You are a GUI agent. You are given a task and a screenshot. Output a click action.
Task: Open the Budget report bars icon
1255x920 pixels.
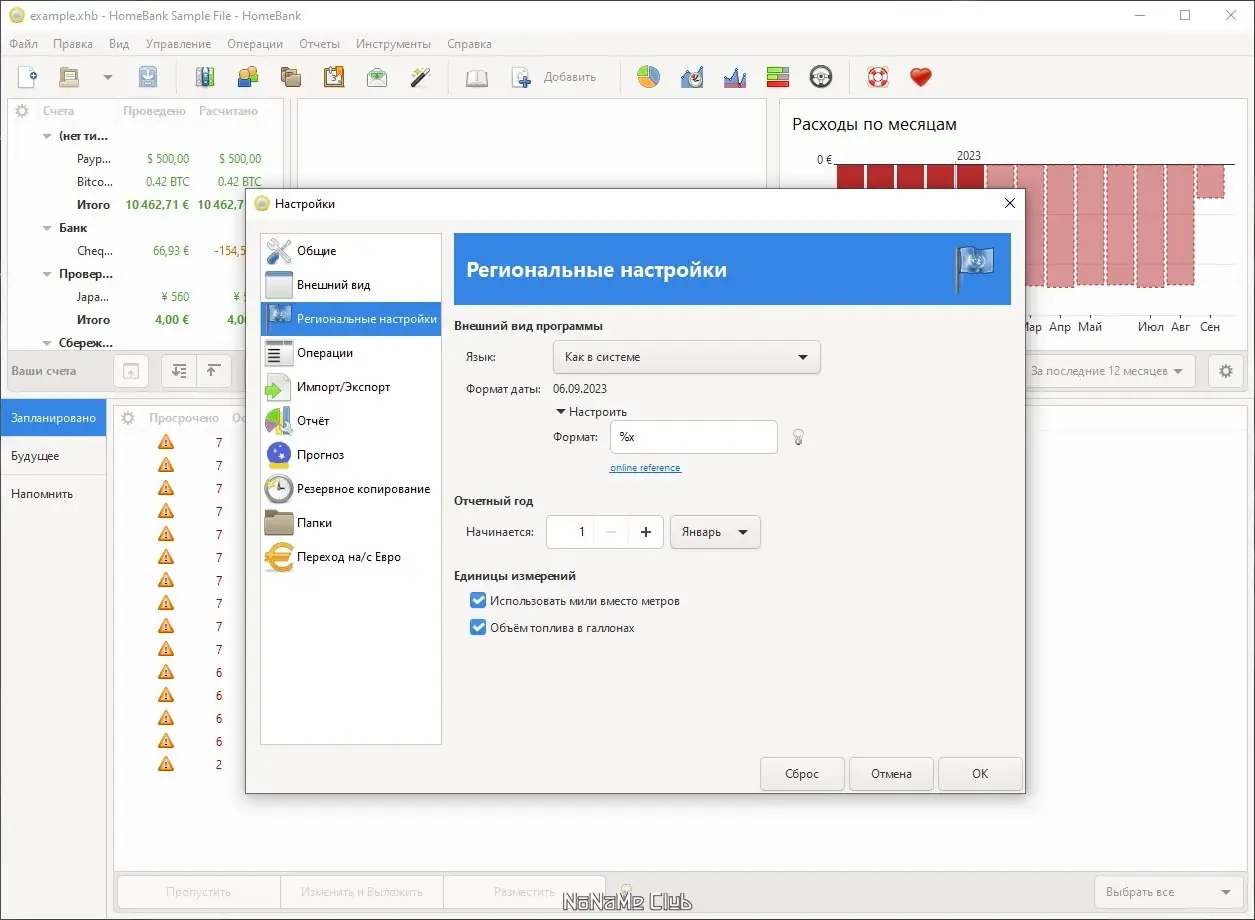[778, 77]
